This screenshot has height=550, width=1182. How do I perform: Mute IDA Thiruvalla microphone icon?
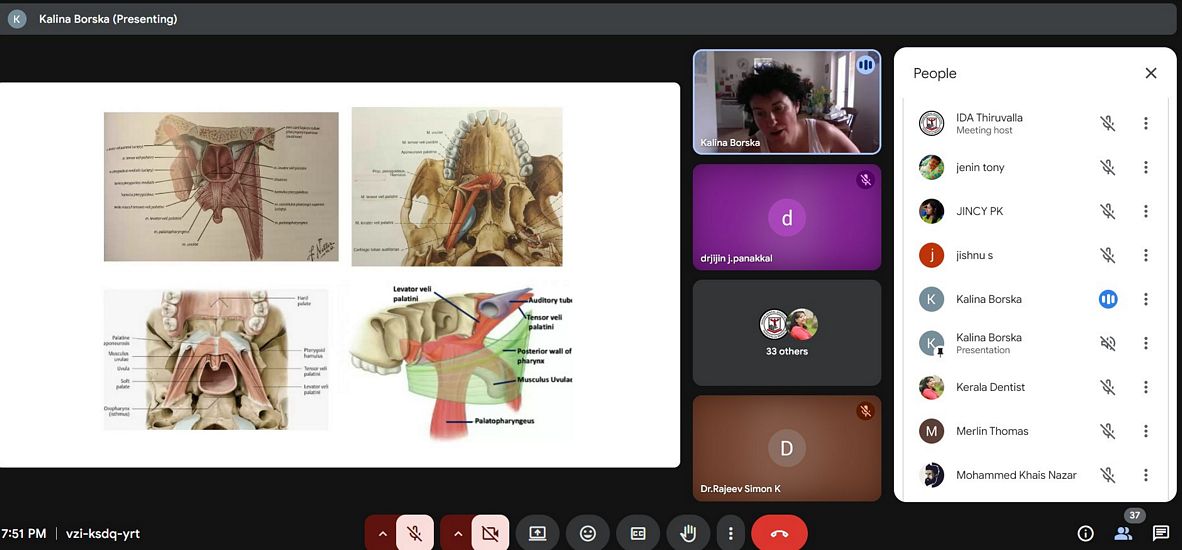[x=1107, y=123]
